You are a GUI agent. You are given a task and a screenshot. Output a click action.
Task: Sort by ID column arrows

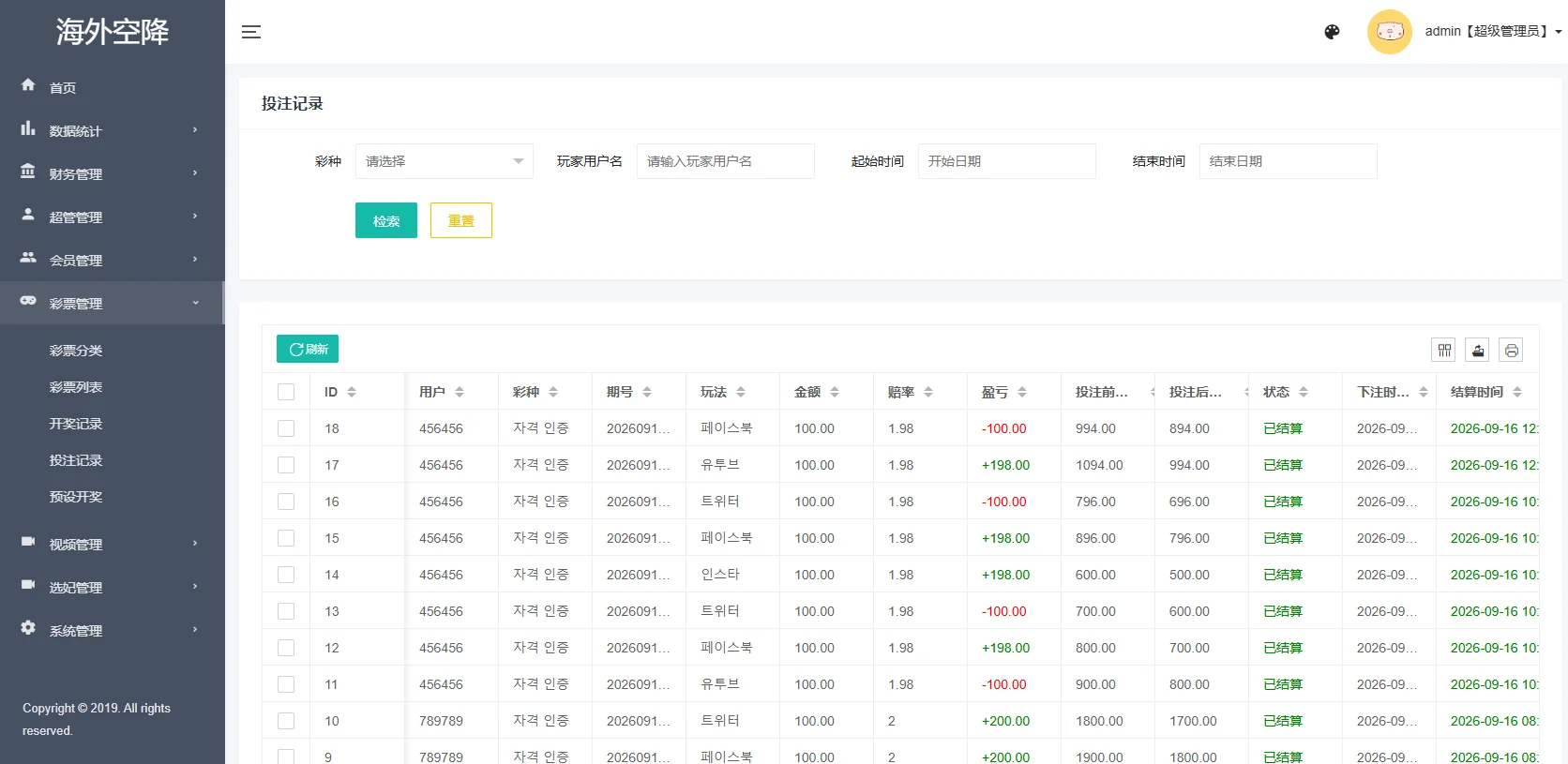[352, 392]
